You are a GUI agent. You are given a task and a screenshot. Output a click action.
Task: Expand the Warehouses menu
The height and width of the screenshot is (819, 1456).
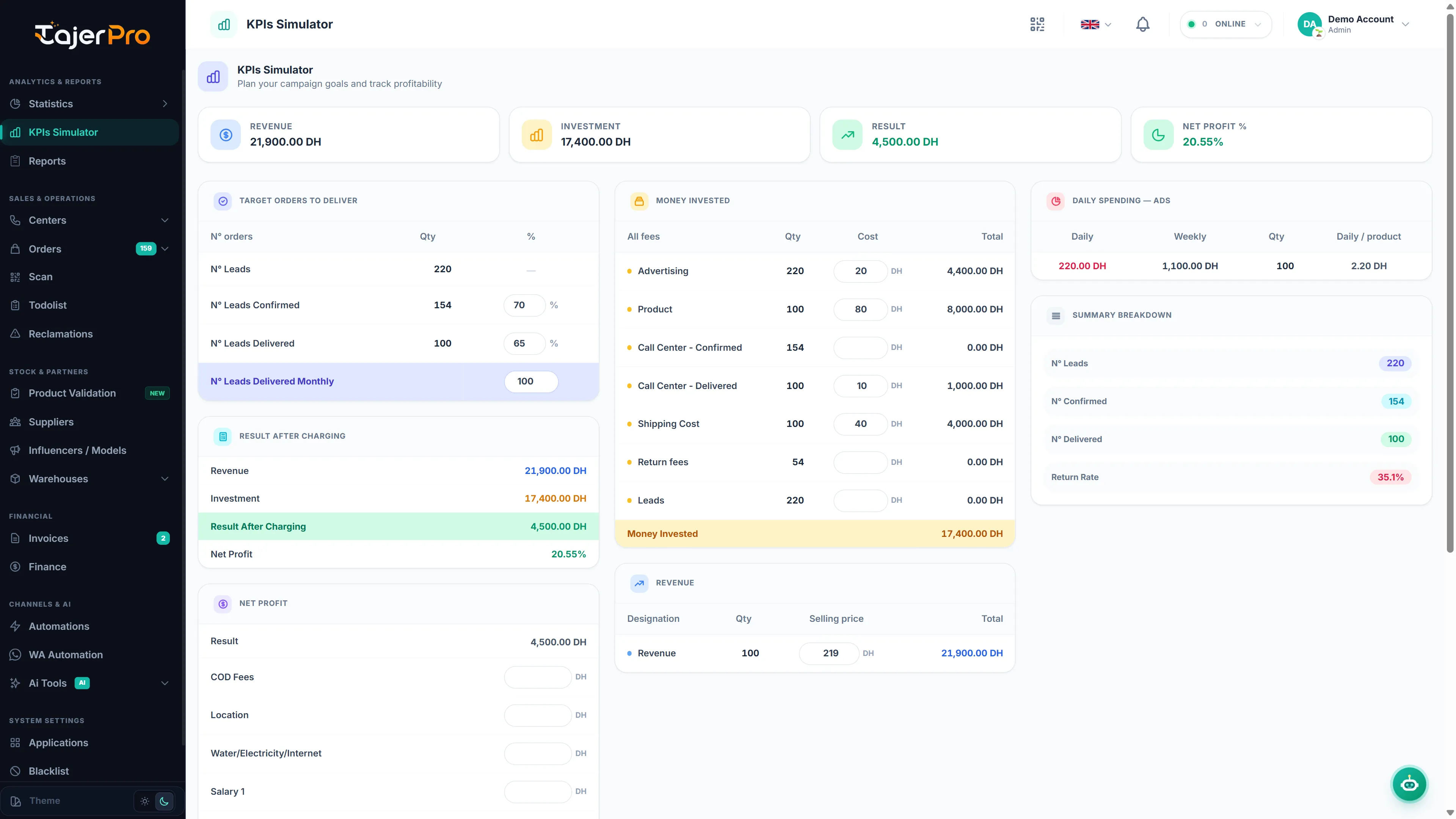pos(165,479)
